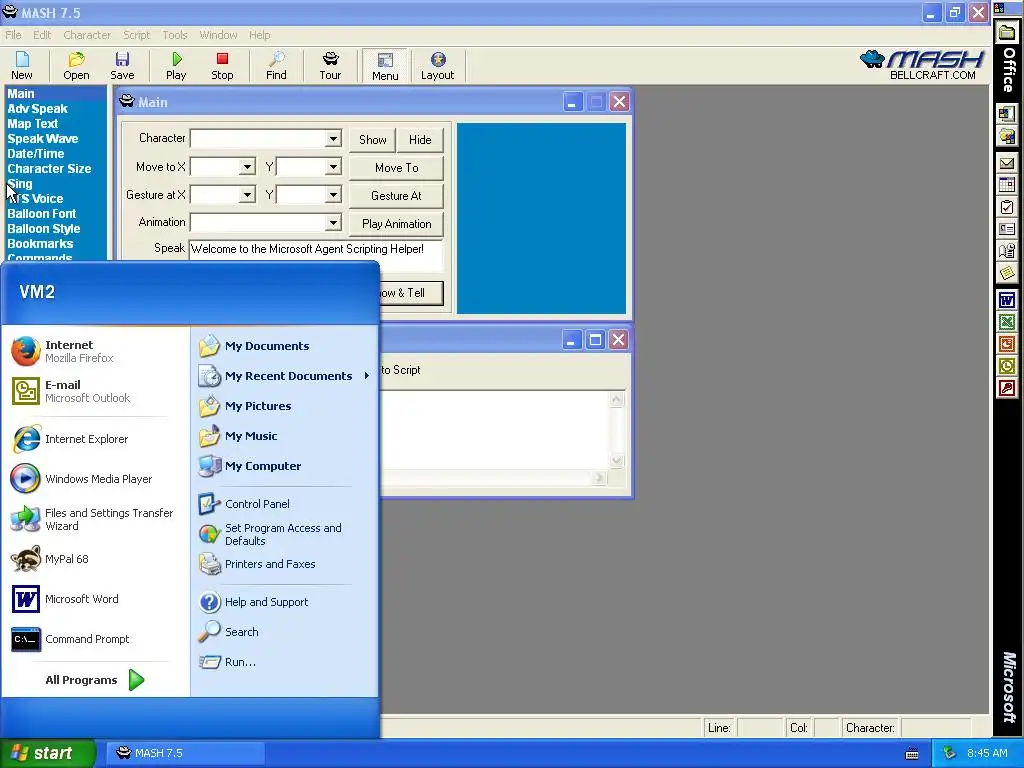This screenshot has height=768, width=1024.
Task: Click the Word icon in Office shortcut bar
Action: (1007, 300)
